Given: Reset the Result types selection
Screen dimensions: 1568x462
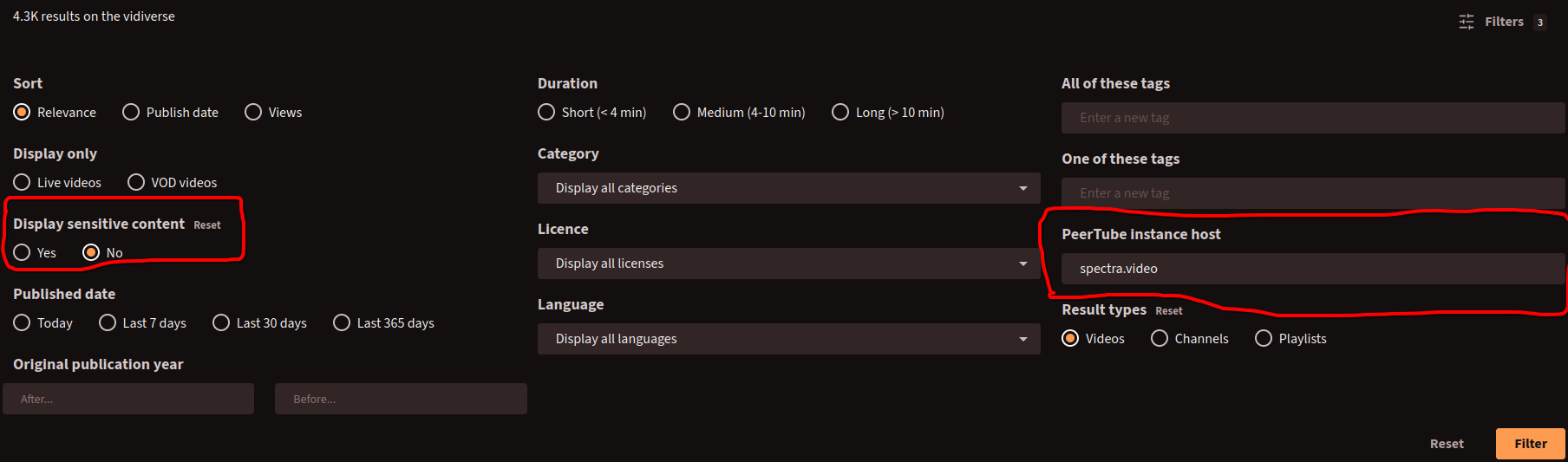Looking at the screenshot, I should point(1169,311).
